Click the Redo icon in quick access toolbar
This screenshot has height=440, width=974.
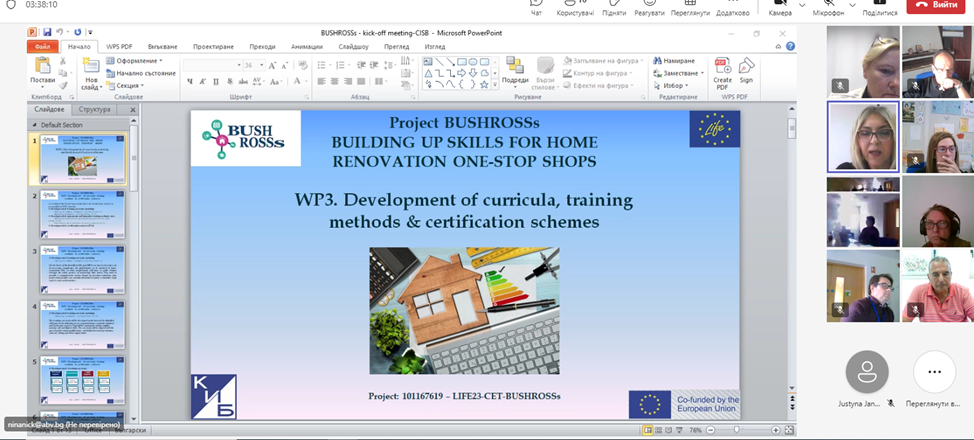tap(78, 32)
